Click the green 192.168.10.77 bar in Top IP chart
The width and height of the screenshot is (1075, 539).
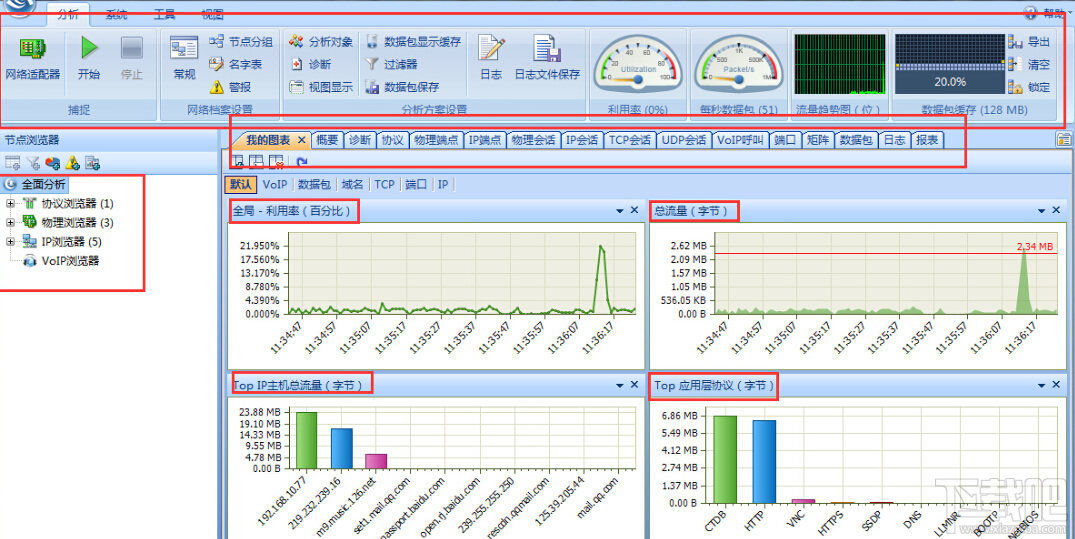click(x=306, y=440)
